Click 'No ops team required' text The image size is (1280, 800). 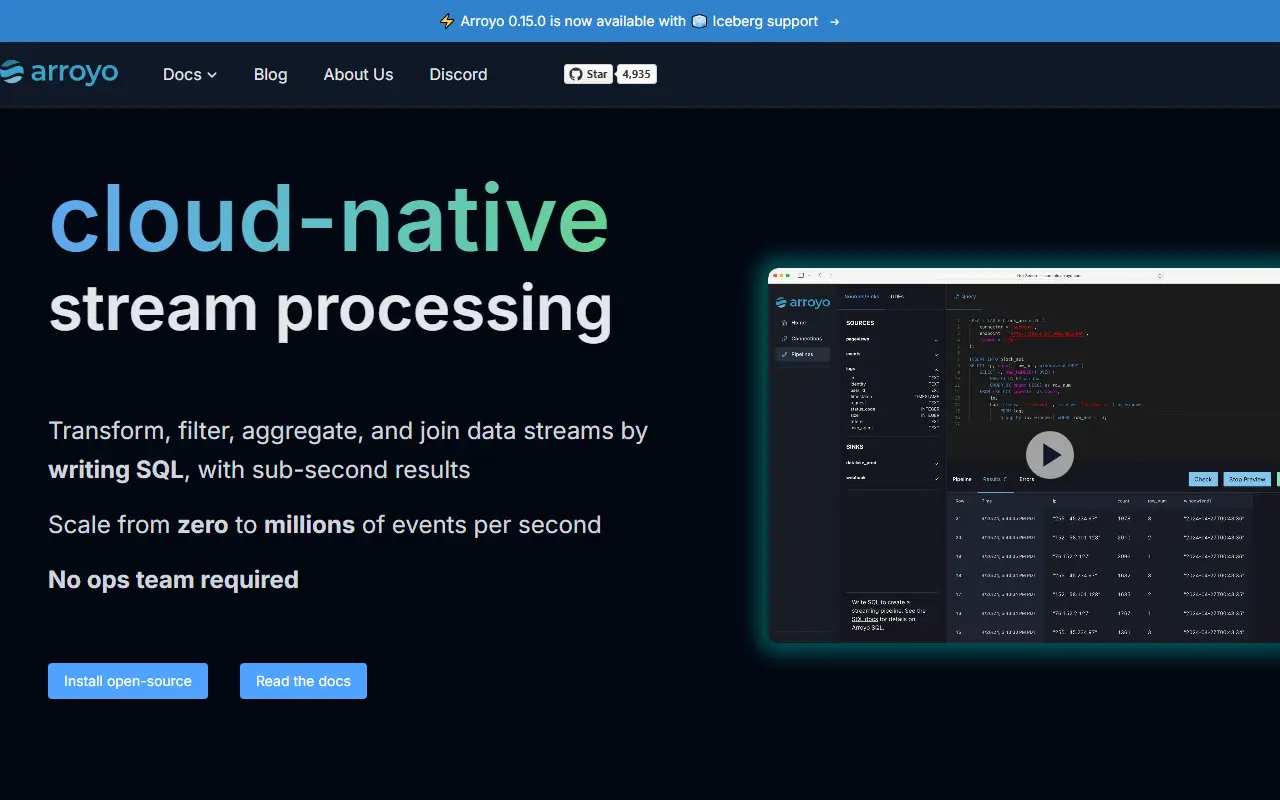[173, 580]
